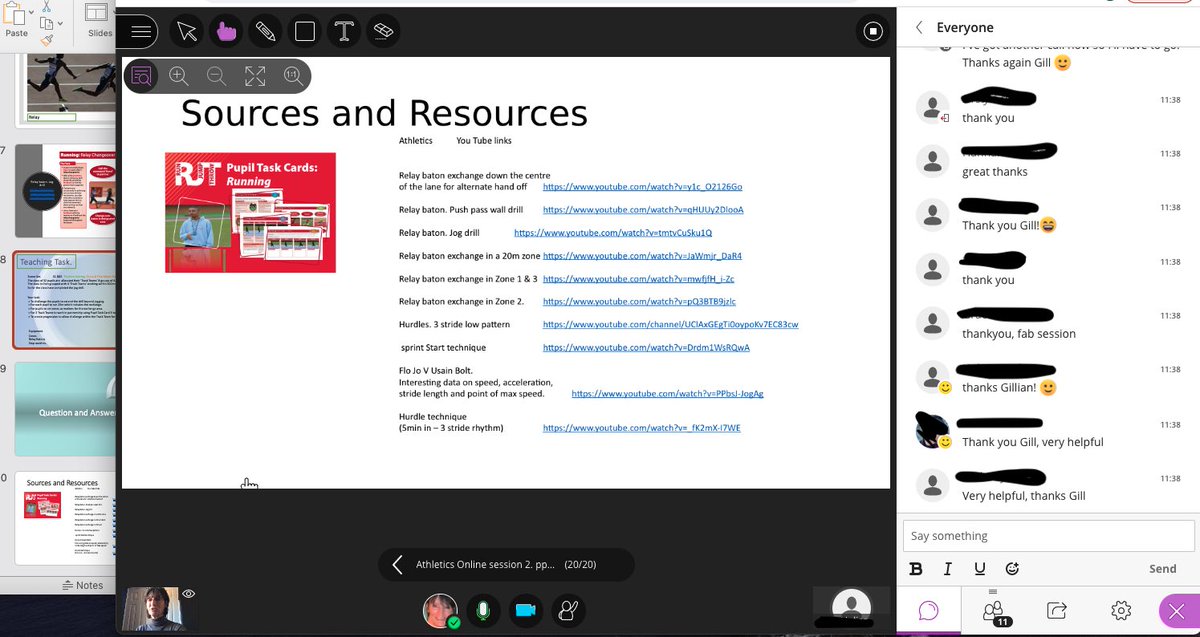
Task: Set slide to best fit
Action: coord(255,75)
